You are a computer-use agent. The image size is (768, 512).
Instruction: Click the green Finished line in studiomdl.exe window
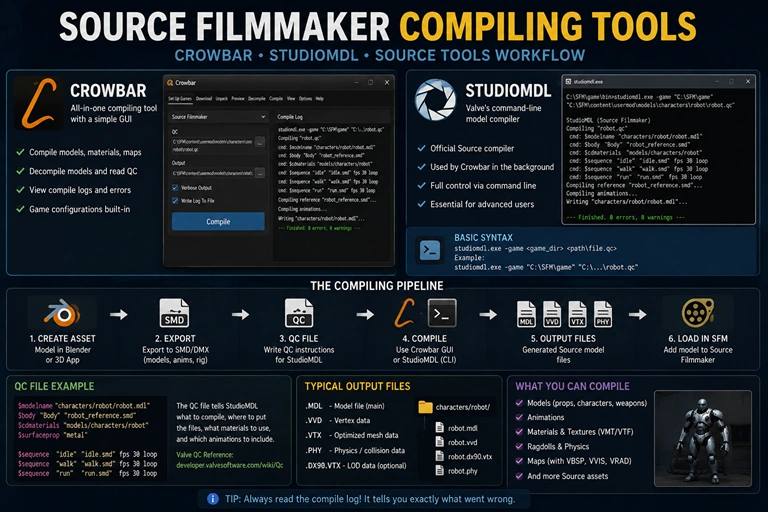(625, 217)
